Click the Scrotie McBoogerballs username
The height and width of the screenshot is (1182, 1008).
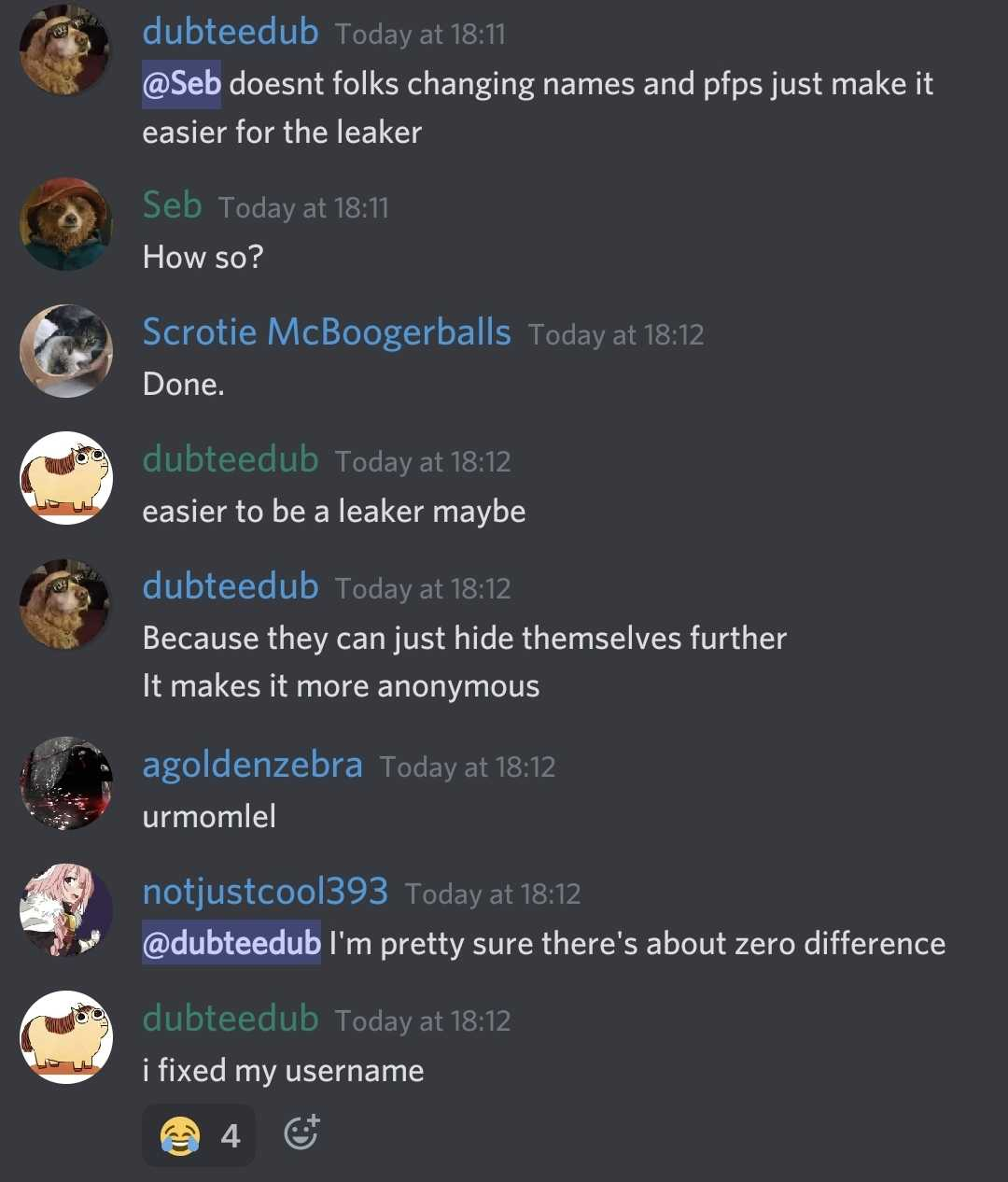pyautogui.click(x=327, y=332)
